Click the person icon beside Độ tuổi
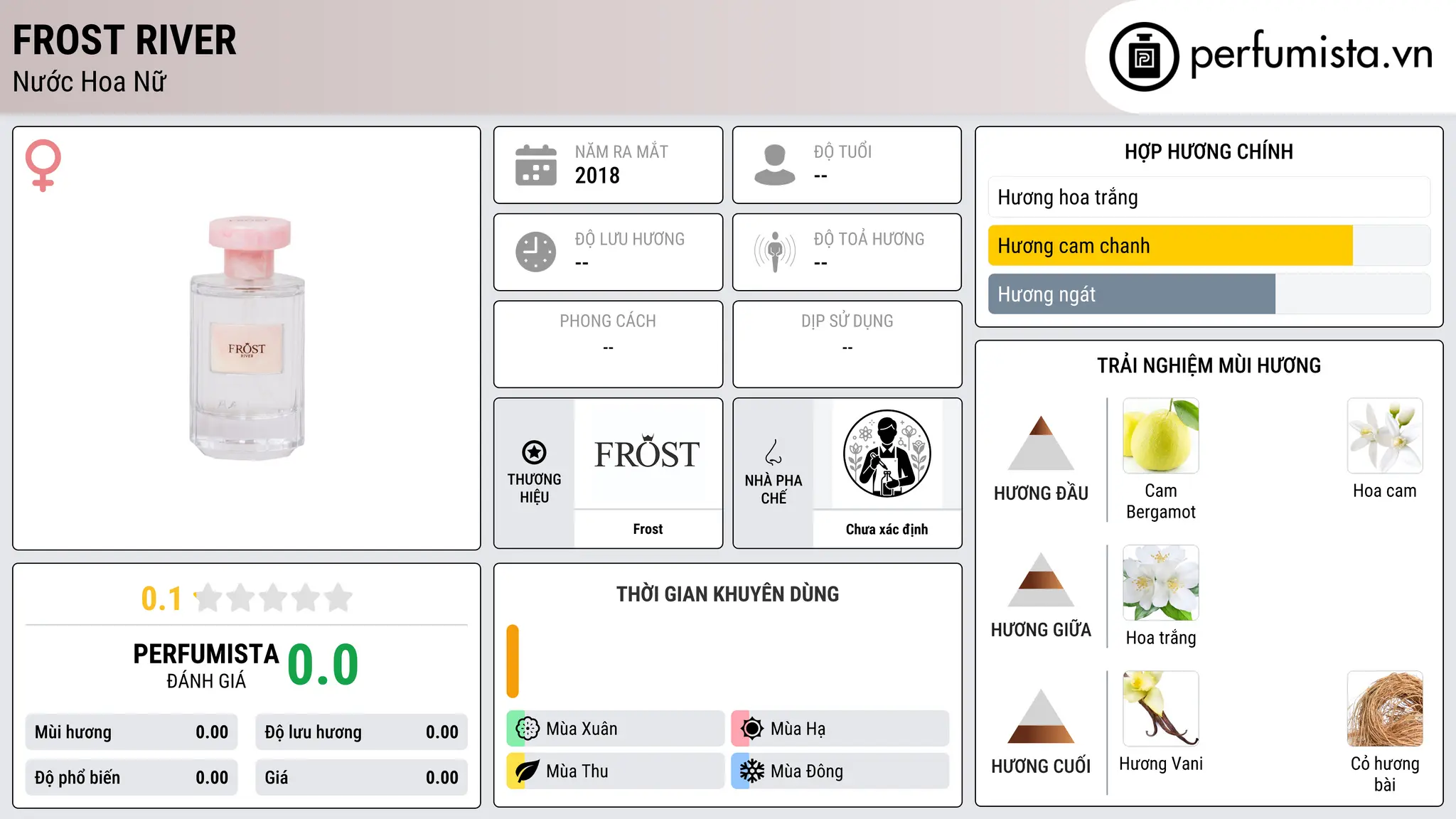 (x=774, y=165)
